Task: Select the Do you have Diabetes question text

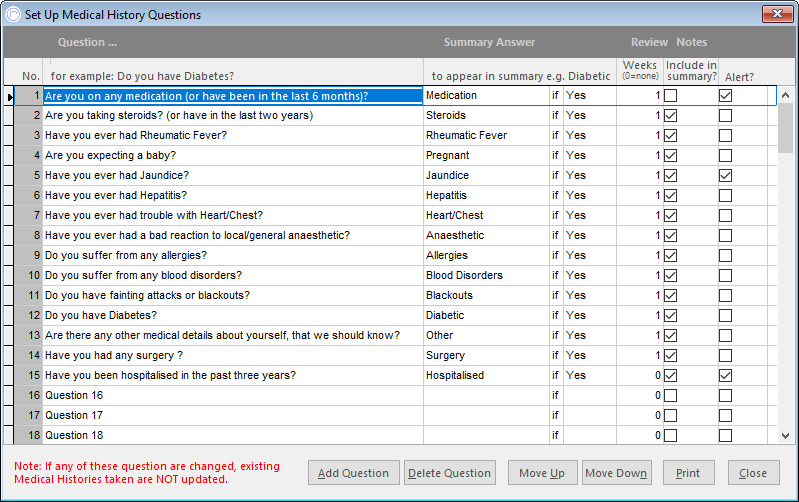Action: pos(101,315)
